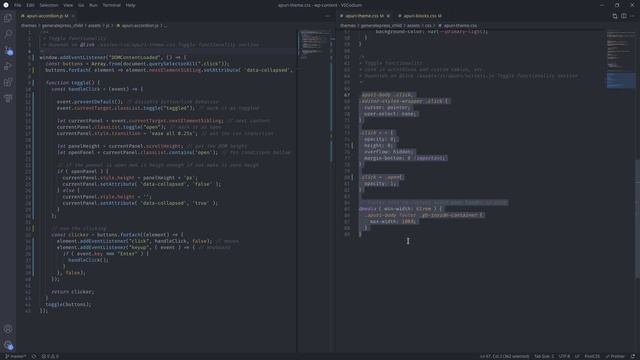Screen dimensions: 640x360
Task: Open the Selection menu
Action: [x=49, y=5]
